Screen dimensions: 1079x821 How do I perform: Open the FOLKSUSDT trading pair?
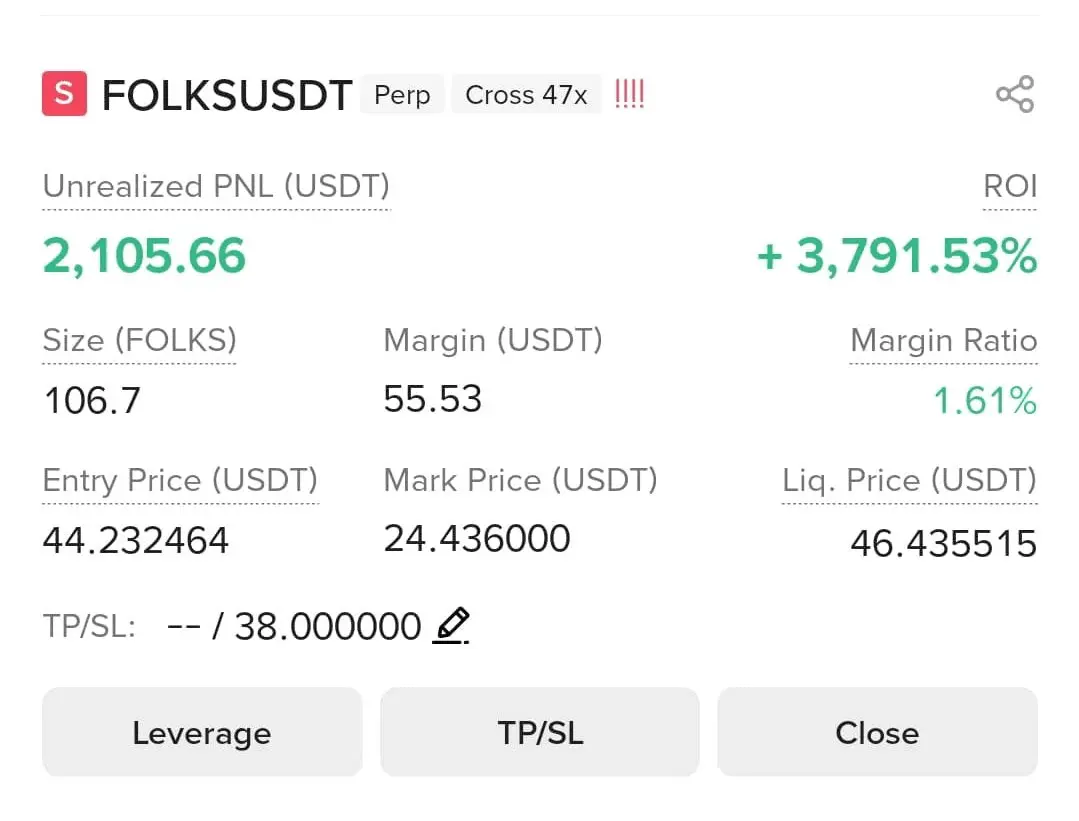[227, 96]
